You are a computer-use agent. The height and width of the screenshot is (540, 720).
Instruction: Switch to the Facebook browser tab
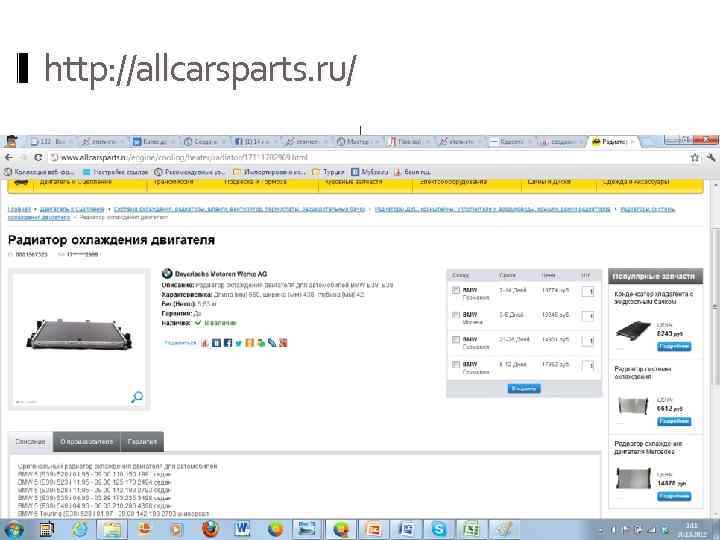[255, 141]
